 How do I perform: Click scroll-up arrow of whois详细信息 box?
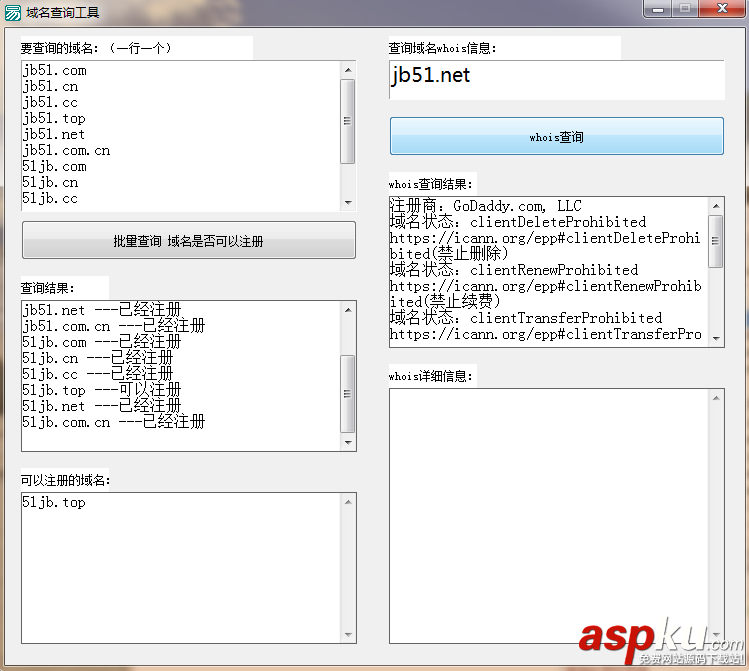[716, 398]
